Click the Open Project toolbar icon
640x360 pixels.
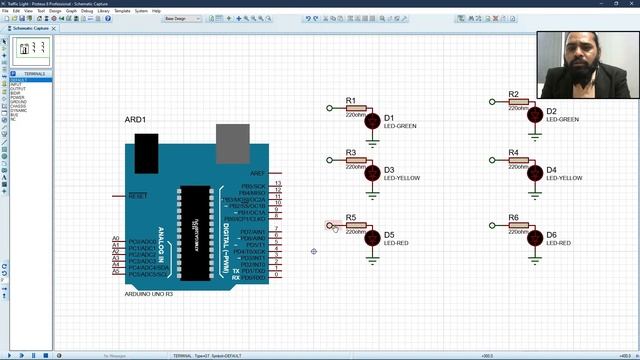(14, 18)
